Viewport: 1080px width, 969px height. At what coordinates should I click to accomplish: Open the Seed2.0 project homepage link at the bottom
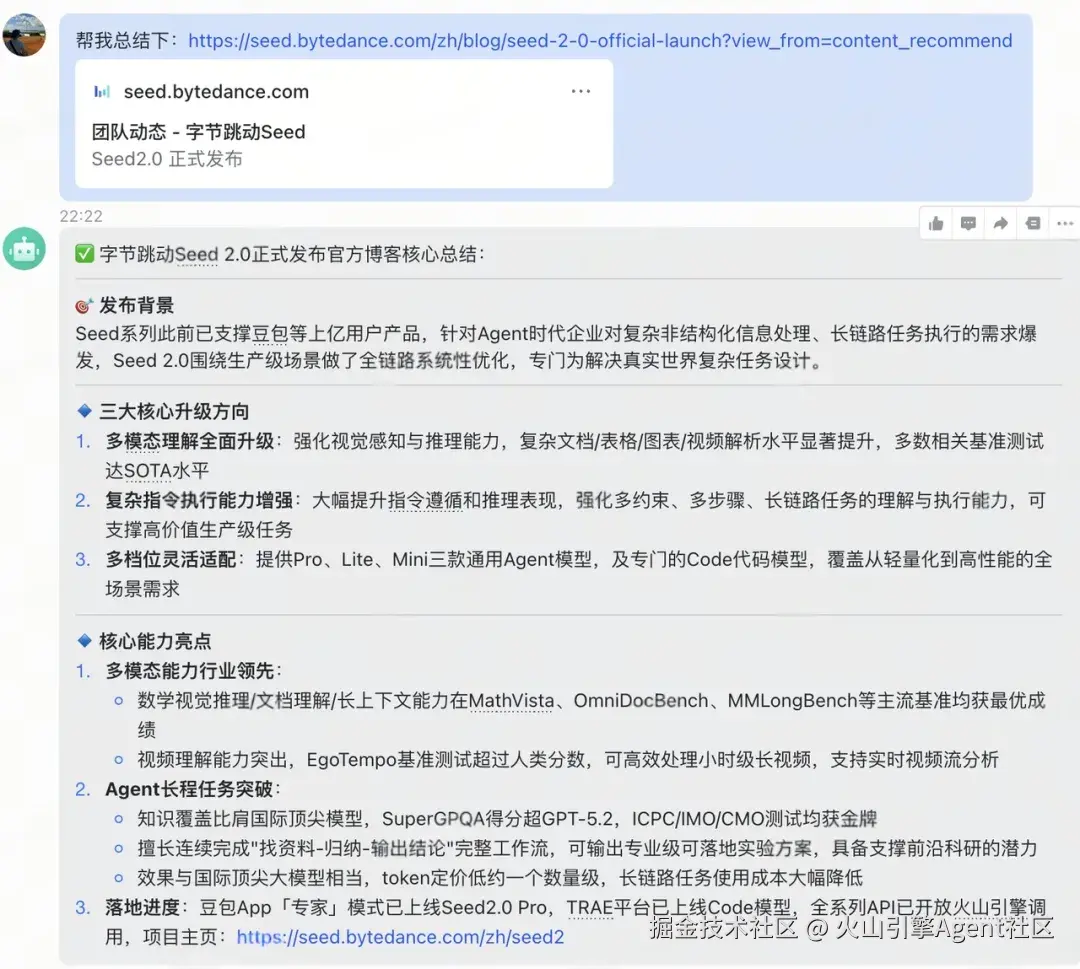pyautogui.click(x=400, y=937)
